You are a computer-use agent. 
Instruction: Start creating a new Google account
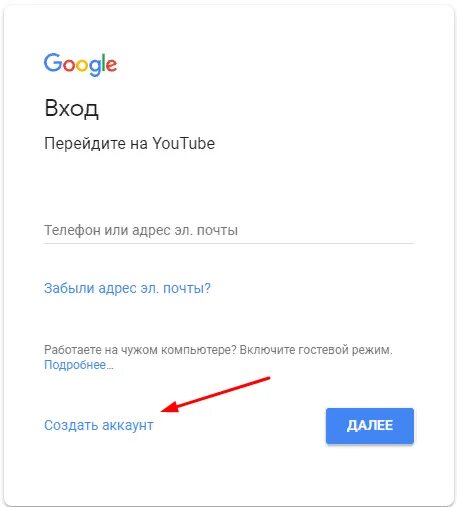click(x=99, y=425)
